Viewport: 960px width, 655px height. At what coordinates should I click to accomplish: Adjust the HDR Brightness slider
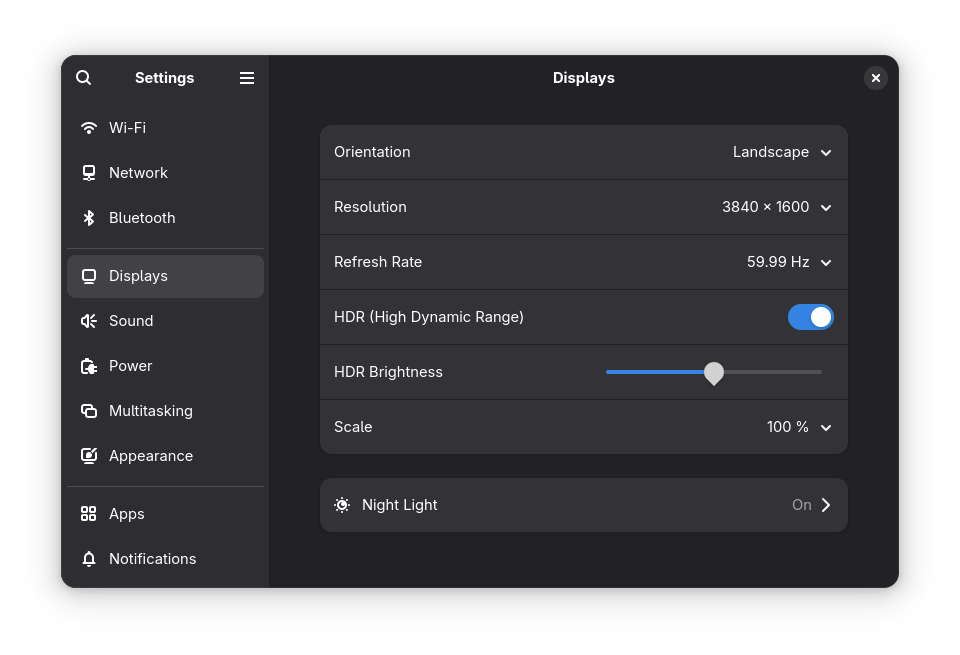click(713, 372)
